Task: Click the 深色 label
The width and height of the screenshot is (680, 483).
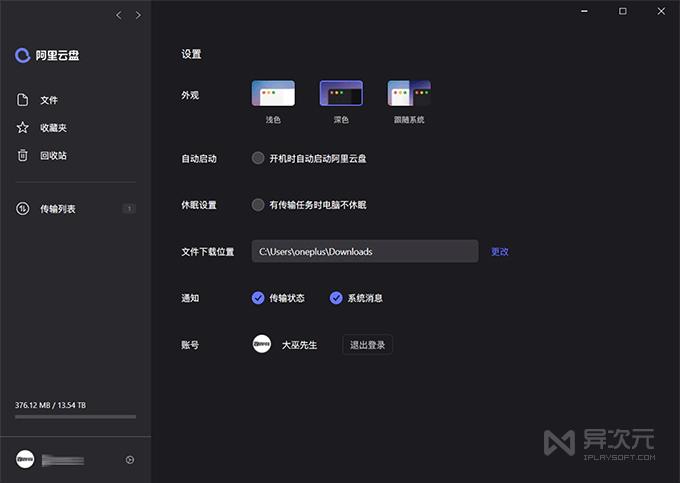Action: tap(341, 120)
